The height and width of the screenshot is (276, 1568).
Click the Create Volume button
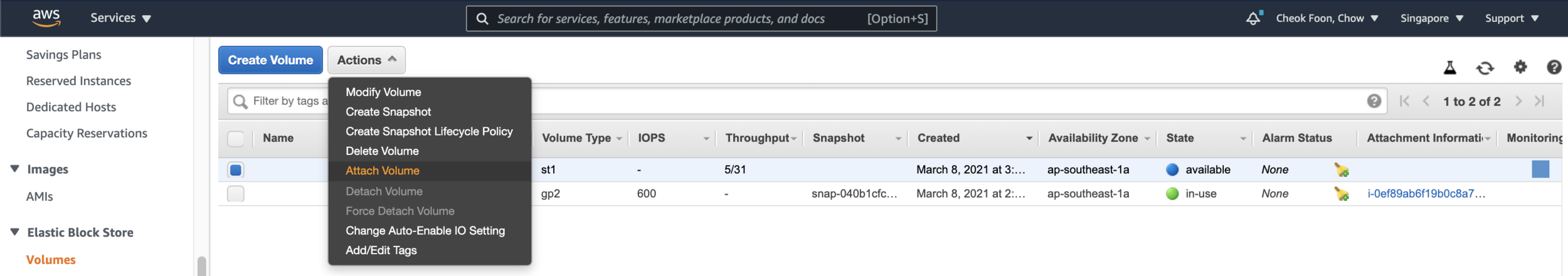coord(270,60)
